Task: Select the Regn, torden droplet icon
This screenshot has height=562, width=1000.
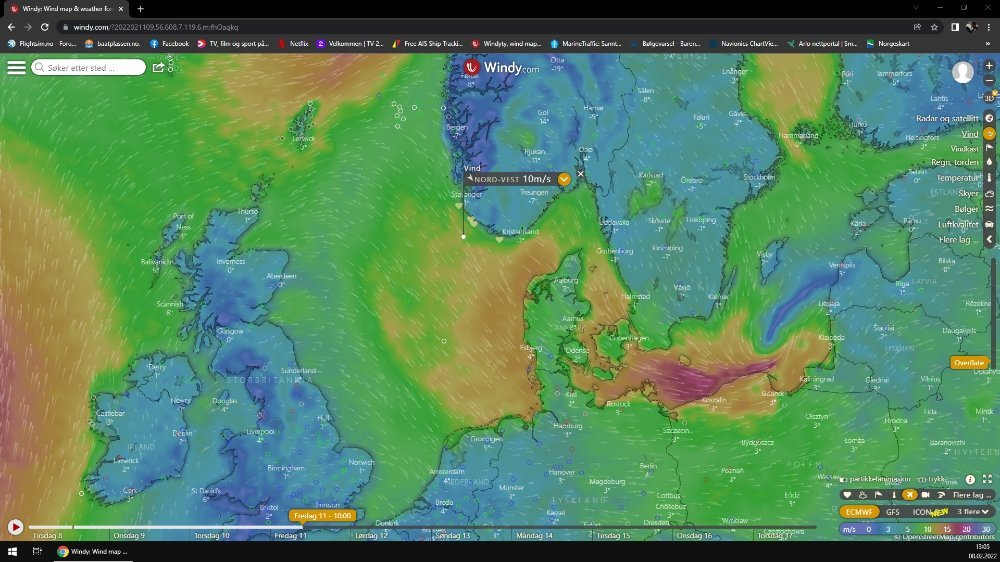Action: click(989, 163)
